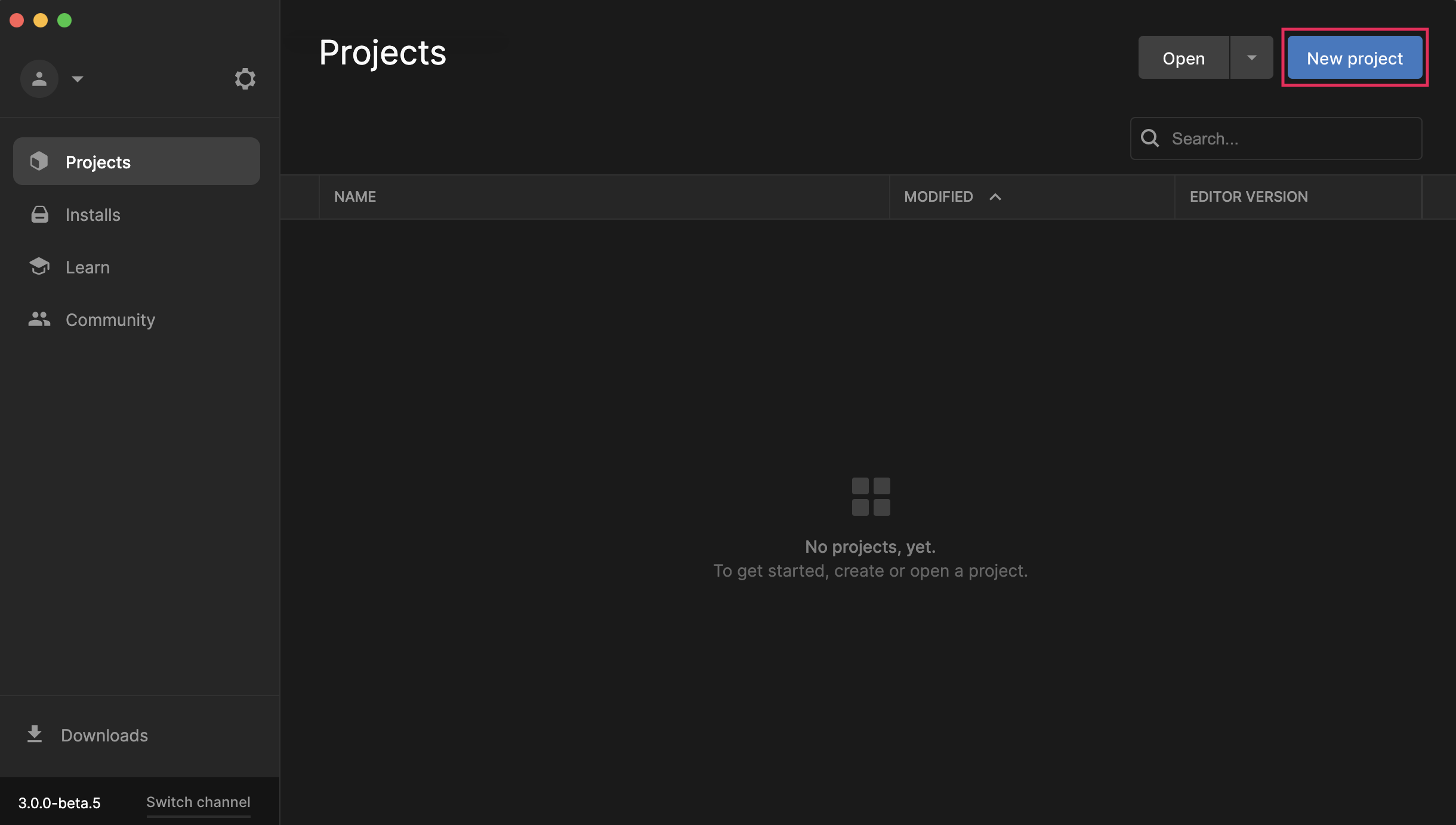Click the Projects cube icon in sidebar

(39, 161)
